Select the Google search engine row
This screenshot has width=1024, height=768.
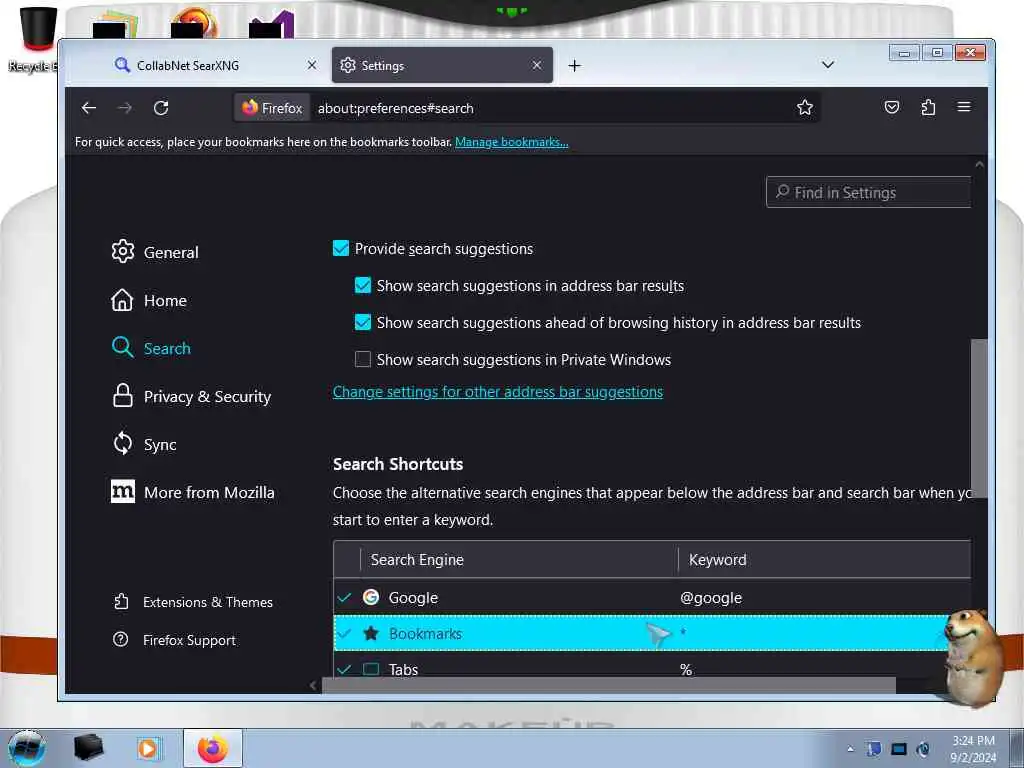point(652,598)
